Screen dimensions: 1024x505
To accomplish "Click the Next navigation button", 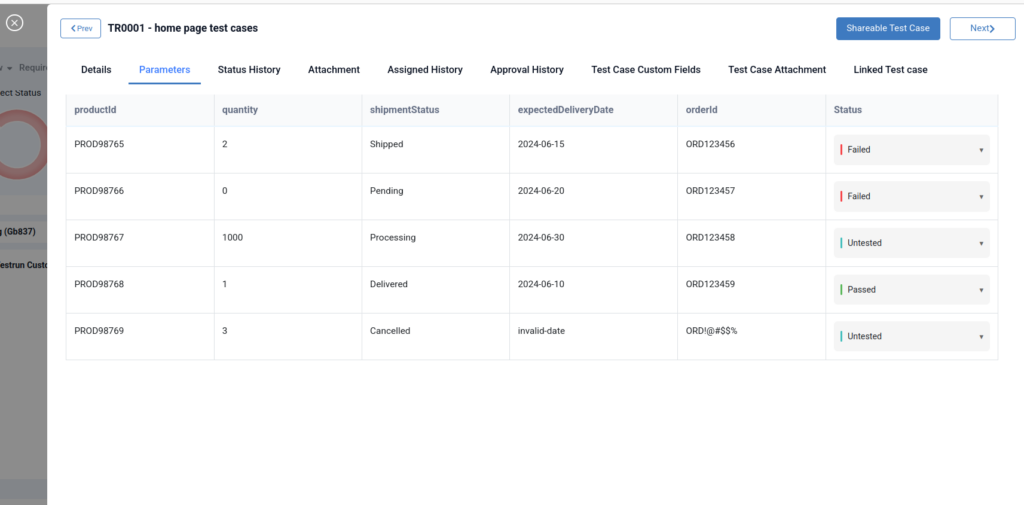I will pyautogui.click(x=982, y=28).
